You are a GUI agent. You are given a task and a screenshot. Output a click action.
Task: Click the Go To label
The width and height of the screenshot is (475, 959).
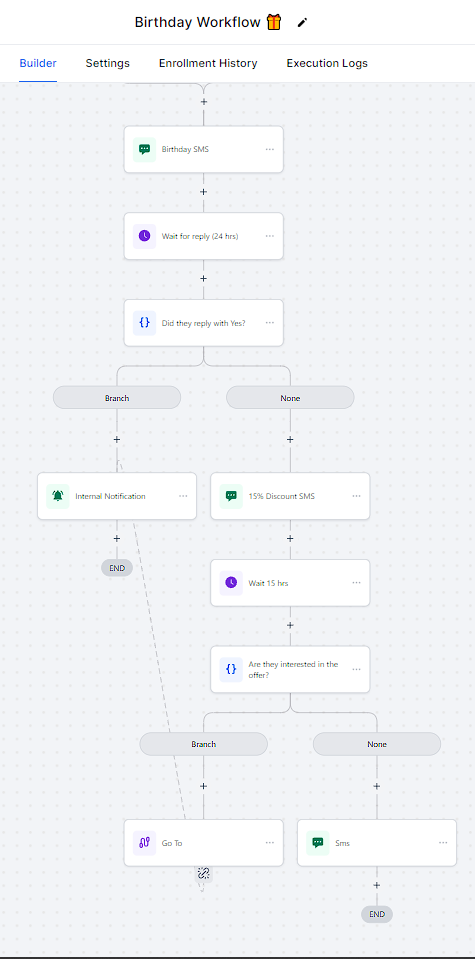click(172, 843)
